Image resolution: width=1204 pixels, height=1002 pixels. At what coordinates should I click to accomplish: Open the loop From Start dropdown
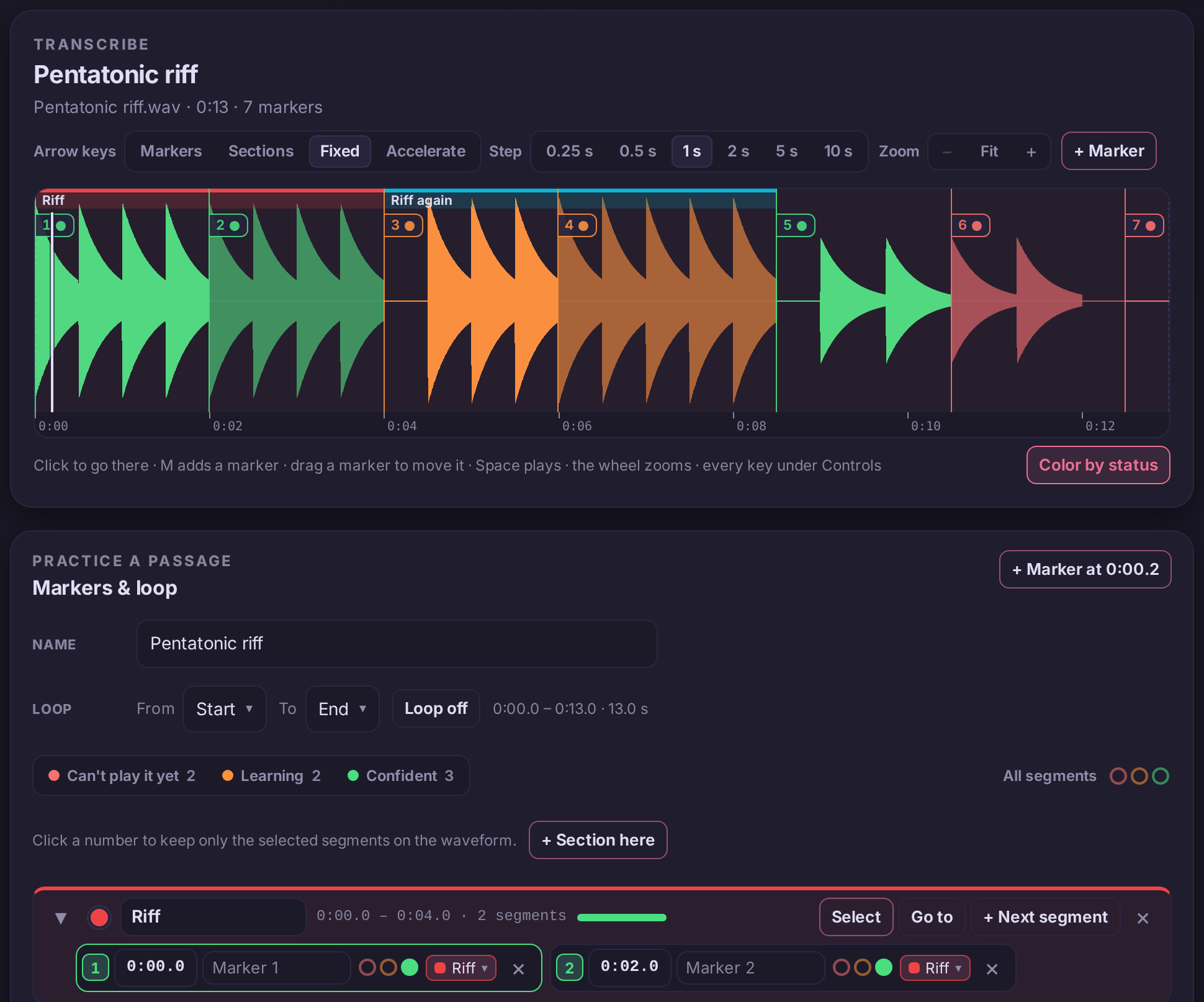point(225,709)
